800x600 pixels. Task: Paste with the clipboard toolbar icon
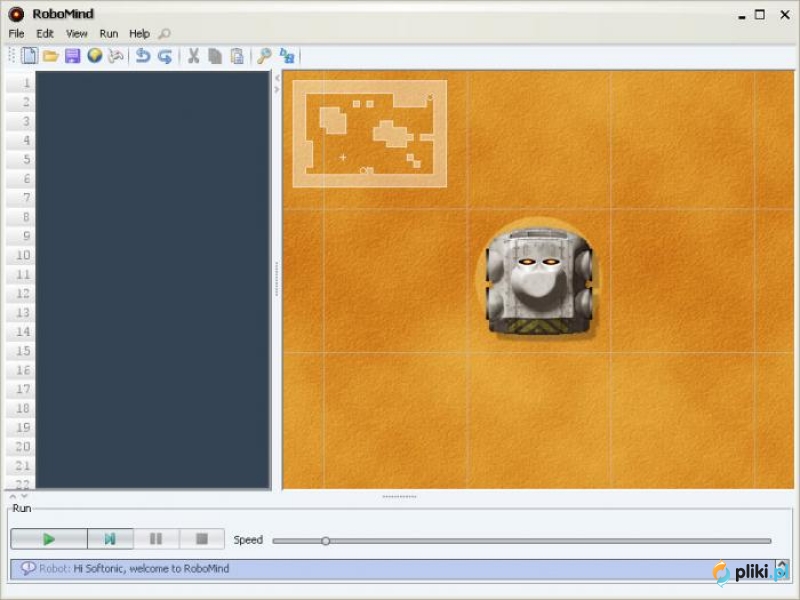coord(237,56)
